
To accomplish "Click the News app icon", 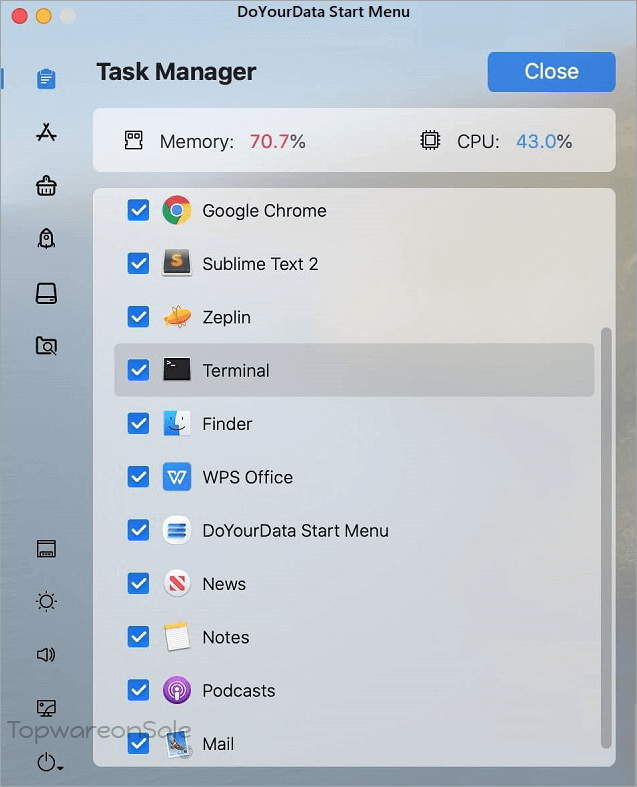I will point(177,583).
